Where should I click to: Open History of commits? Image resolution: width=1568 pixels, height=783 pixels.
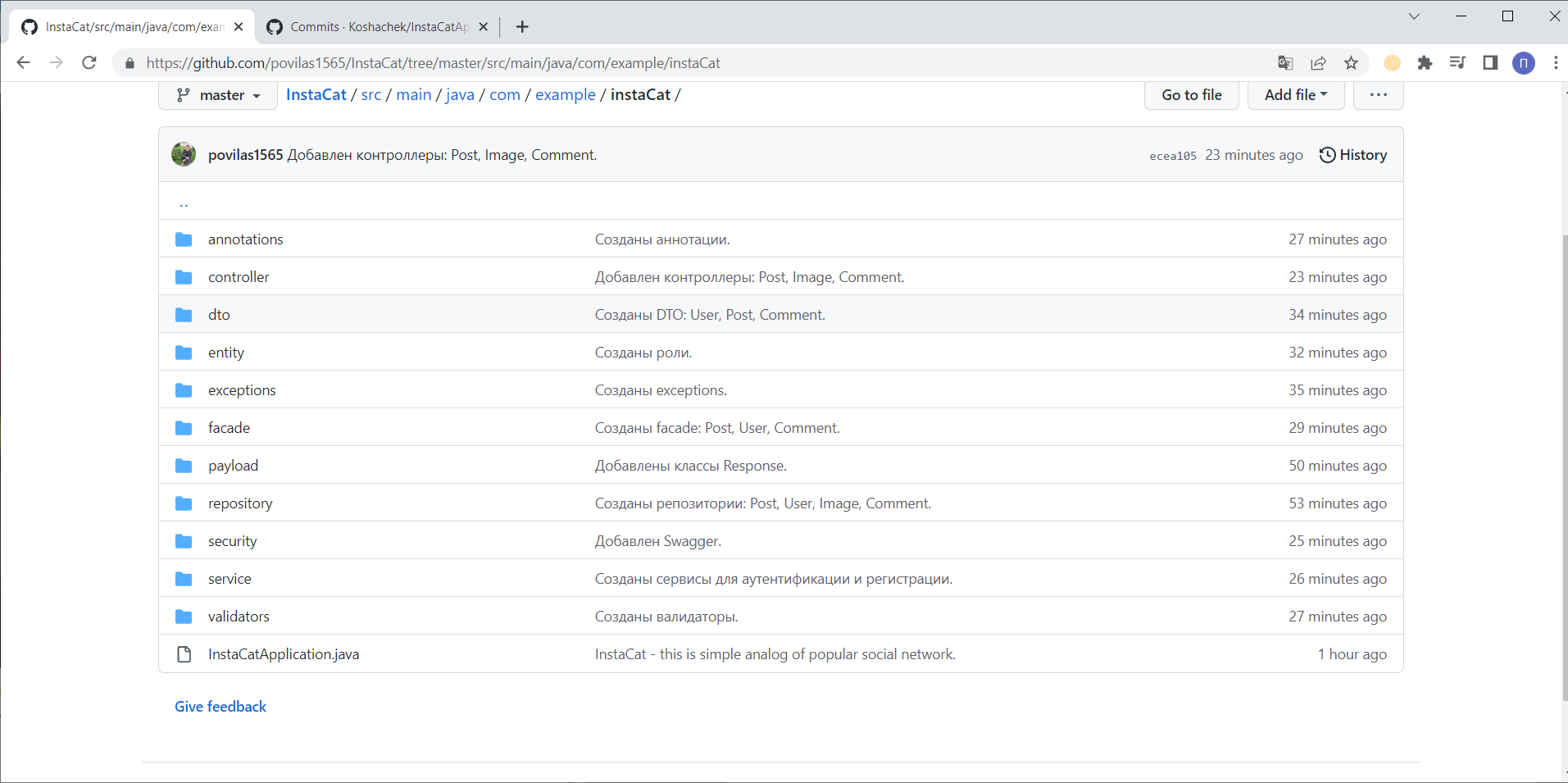pos(1353,155)
